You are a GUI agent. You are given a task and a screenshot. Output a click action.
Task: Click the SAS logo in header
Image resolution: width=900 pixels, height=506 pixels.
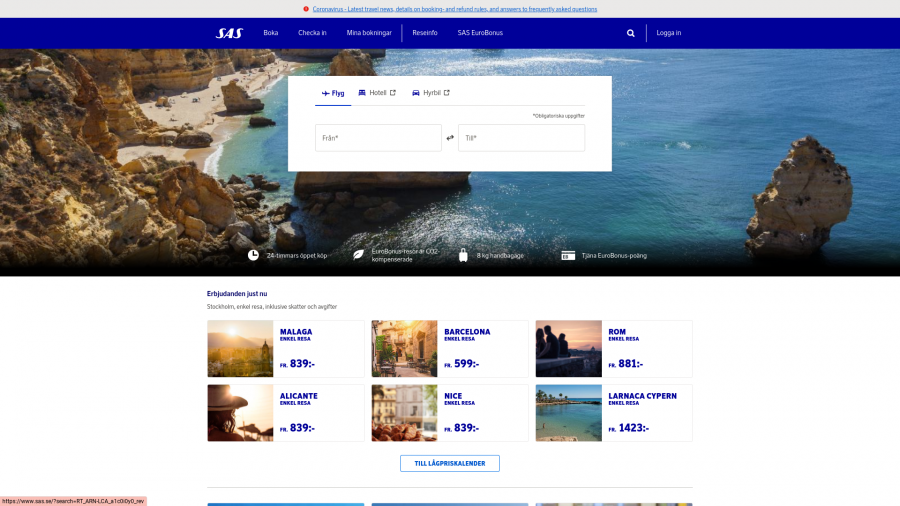tap(229, 33)
